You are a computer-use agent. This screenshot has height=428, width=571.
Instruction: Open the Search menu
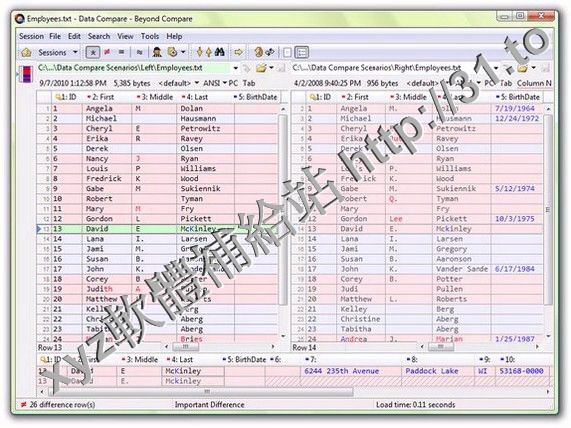[99, 36]
